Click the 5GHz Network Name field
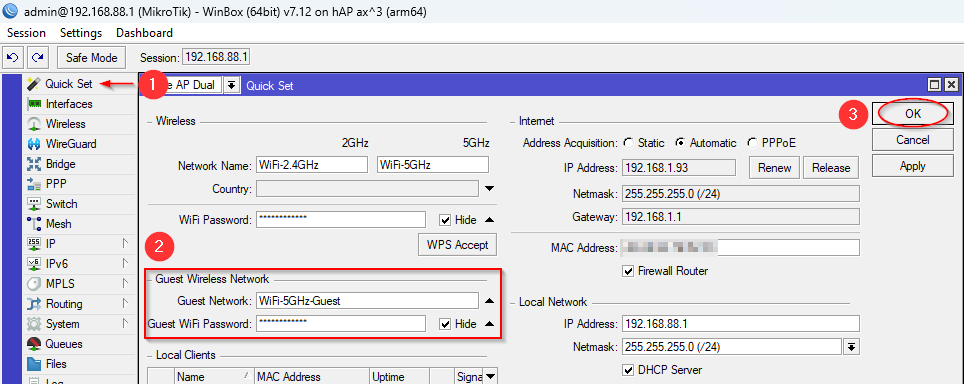The width and height of the screenshot is (964, 384). [x=433, y=165]
